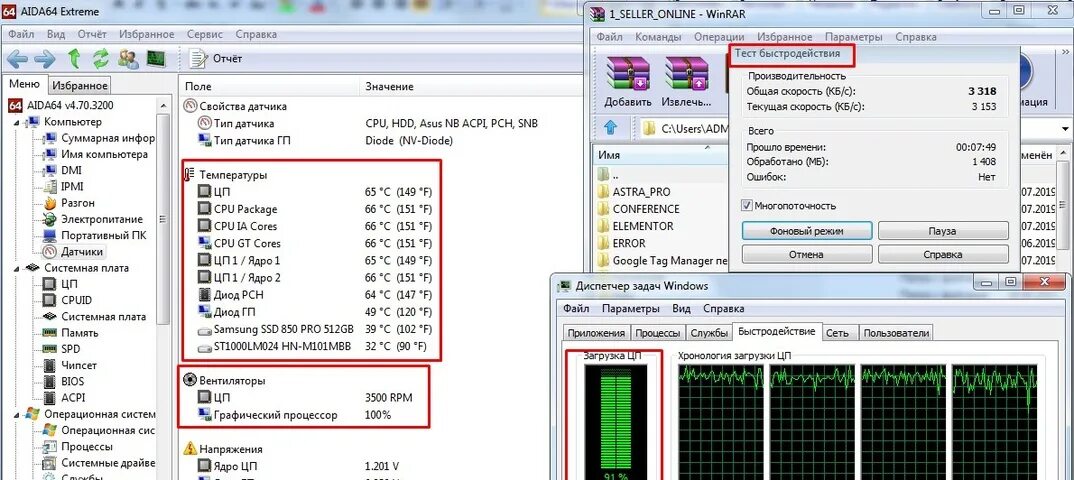Click the Forward arrow in AIDA64 toolbar
Screen dimensions: 1074x480
[x=45, y=59]
